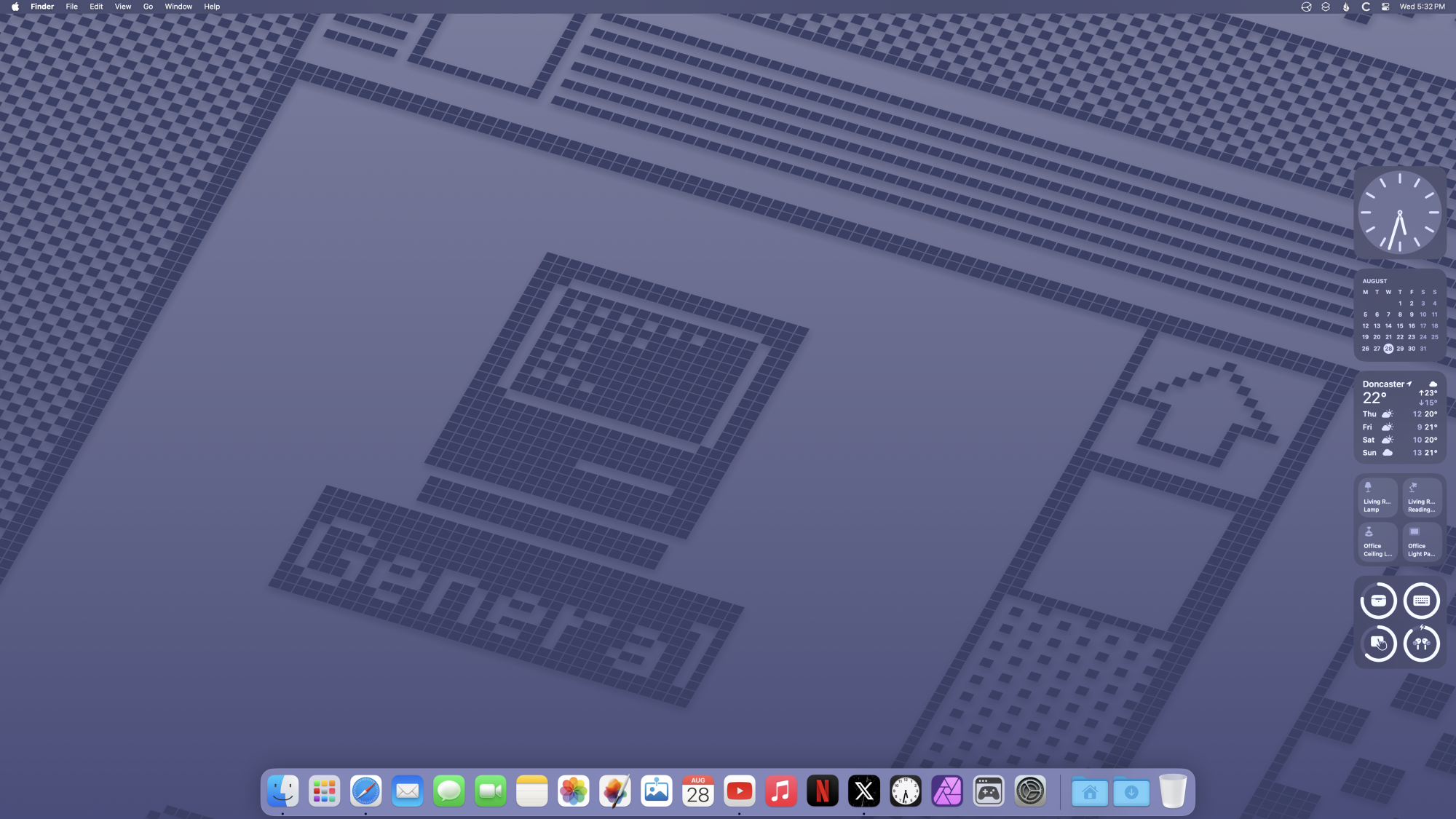
Task: Open the Doncaster weather widget
Action: pos(1399,417)
